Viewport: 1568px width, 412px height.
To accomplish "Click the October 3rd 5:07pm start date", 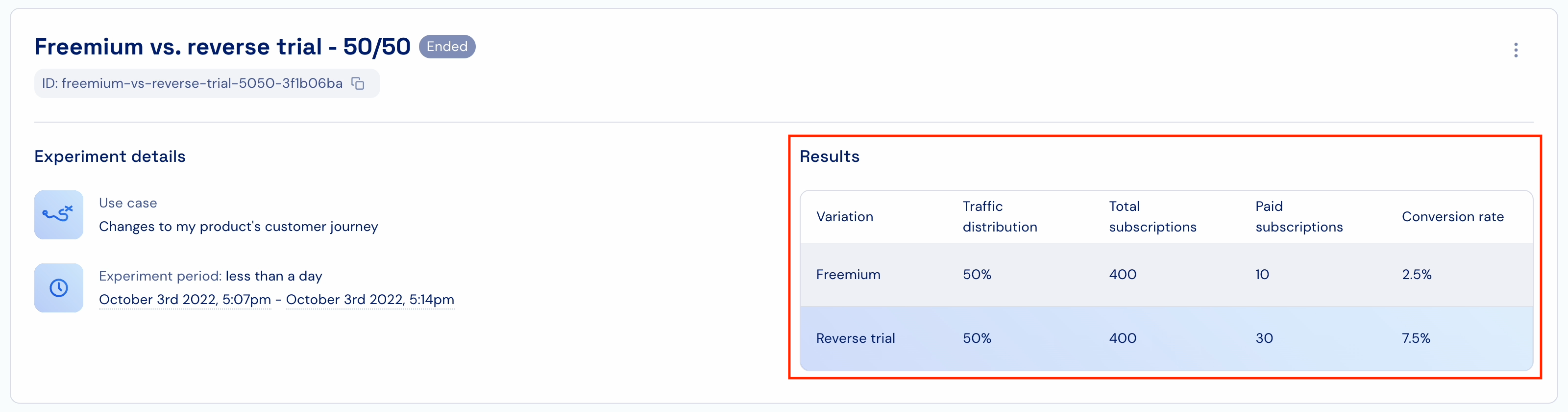I will tap(185, 299).
